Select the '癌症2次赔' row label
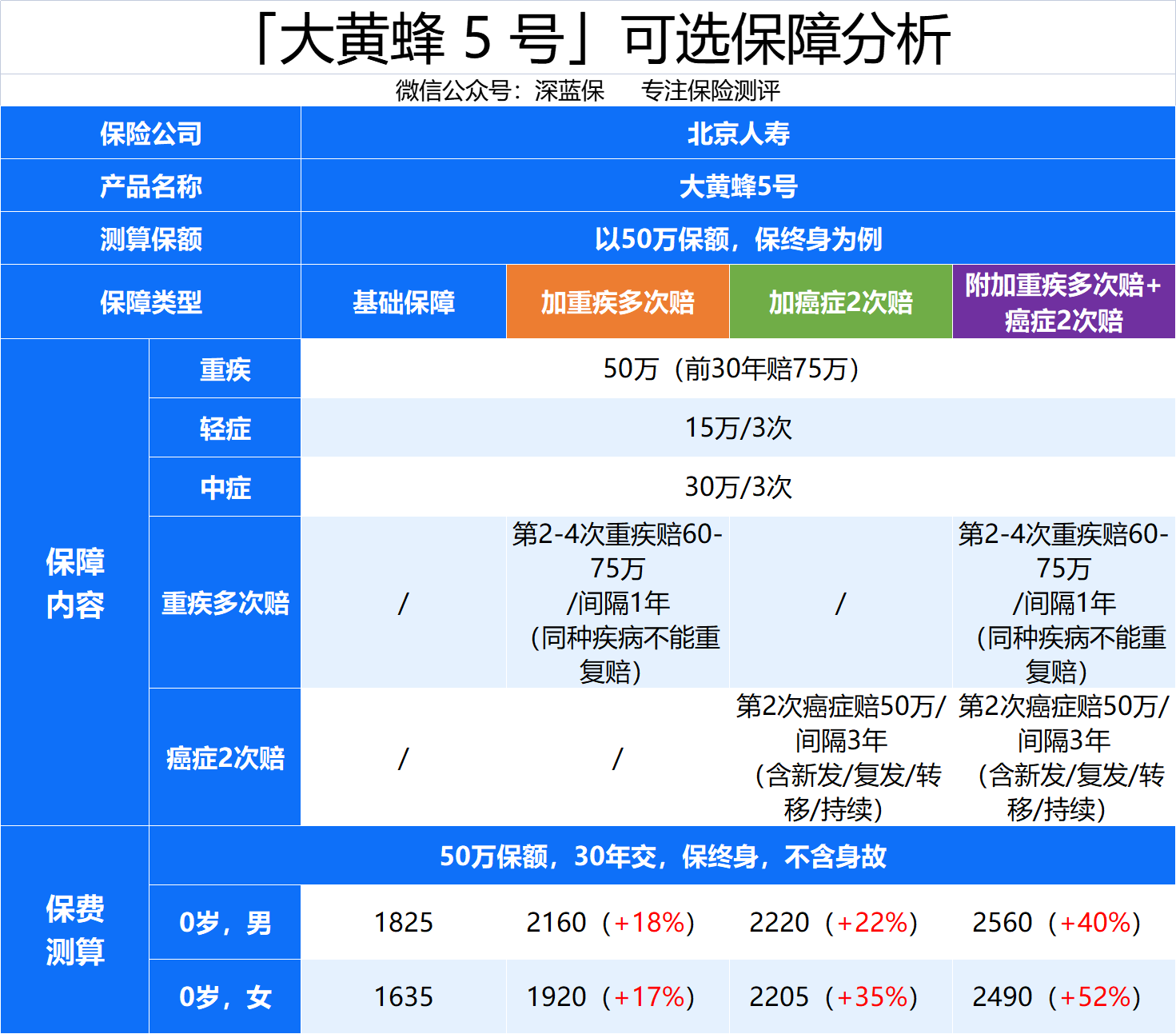Viewport: 1176px width, 1034px height. point(225,757)
